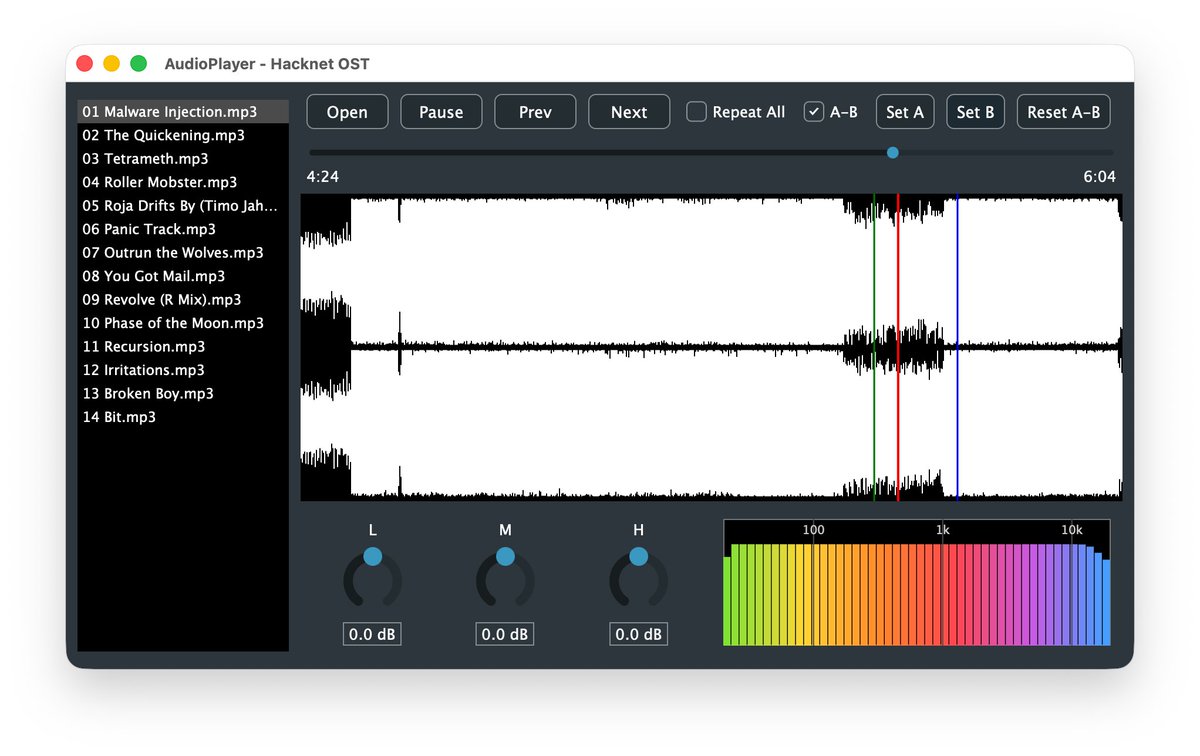Select 05 Roja Drifts By track
This screenshot has width=1200, height=756.
(183, 206)
